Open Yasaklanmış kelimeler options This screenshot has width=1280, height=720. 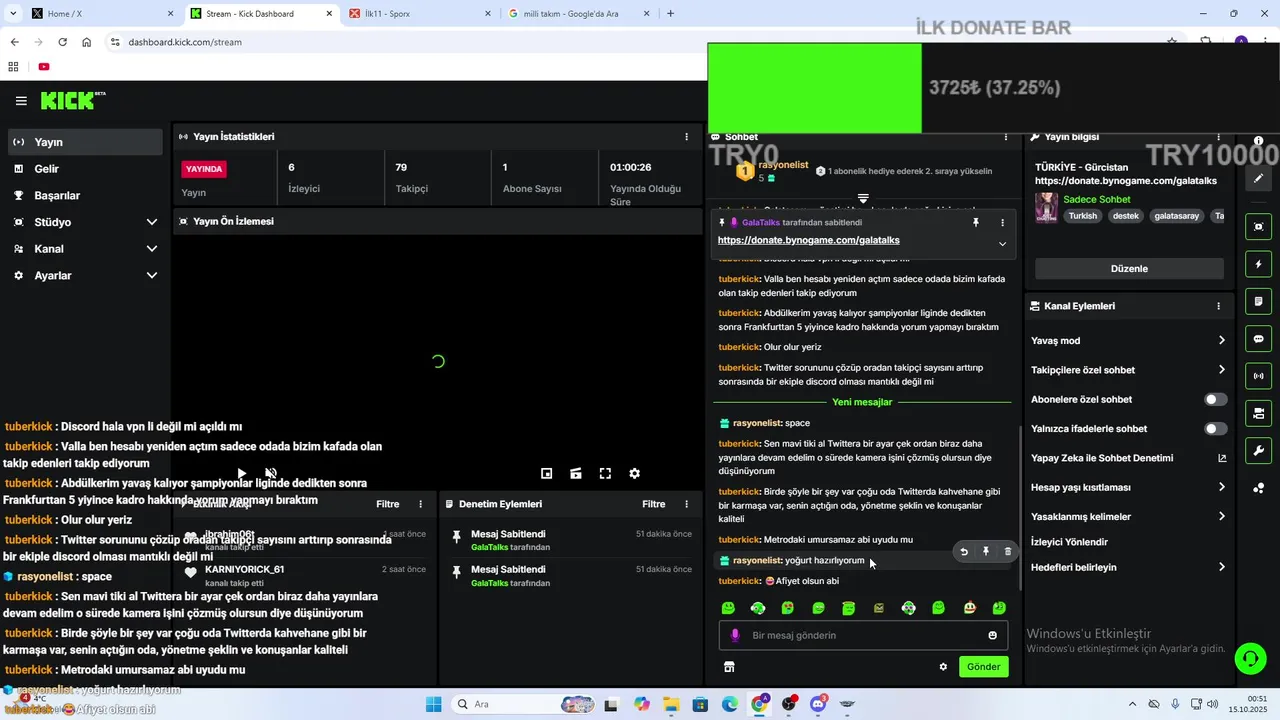tap(1221, 517)
